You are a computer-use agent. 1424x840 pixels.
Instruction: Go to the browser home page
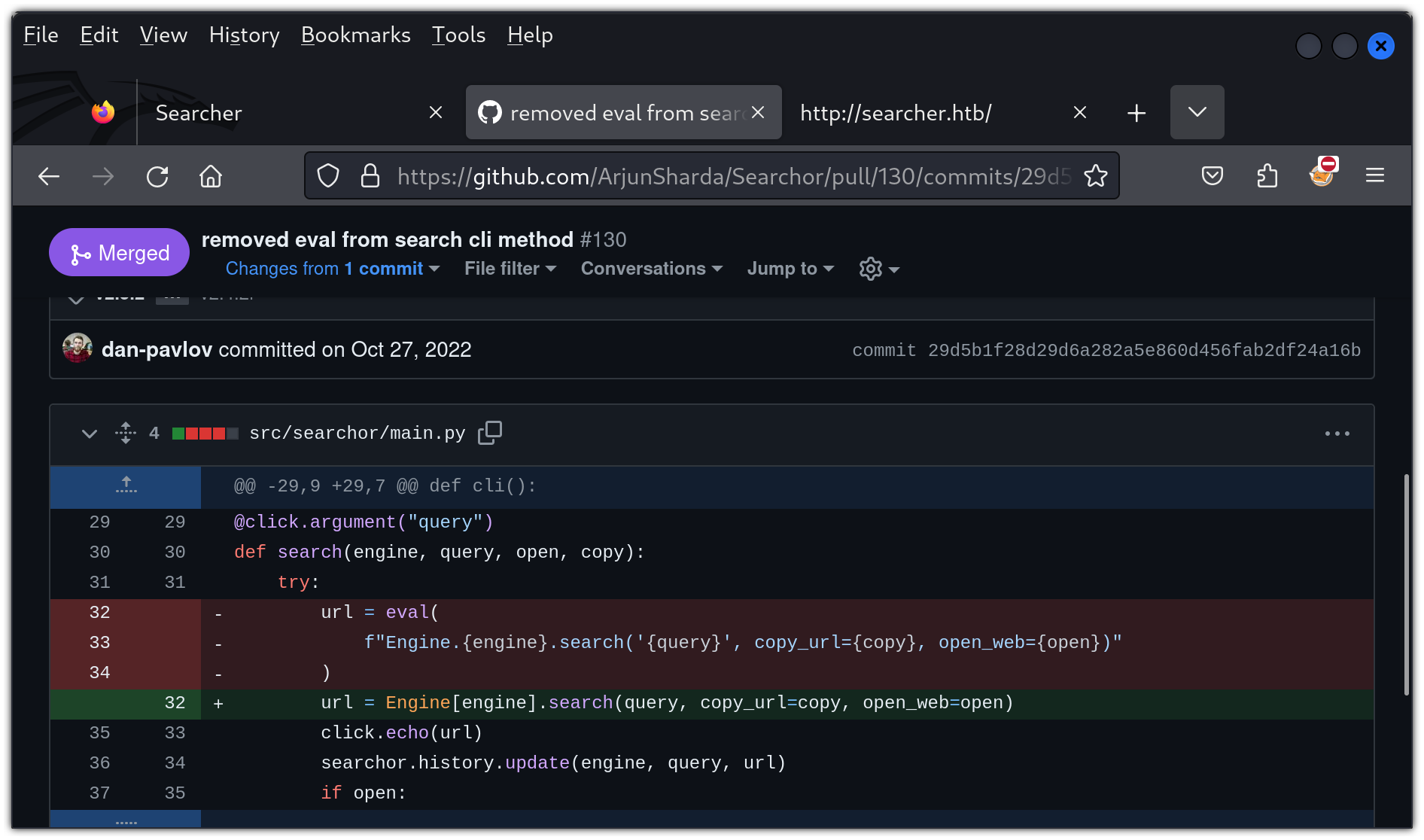click(211, 177)
